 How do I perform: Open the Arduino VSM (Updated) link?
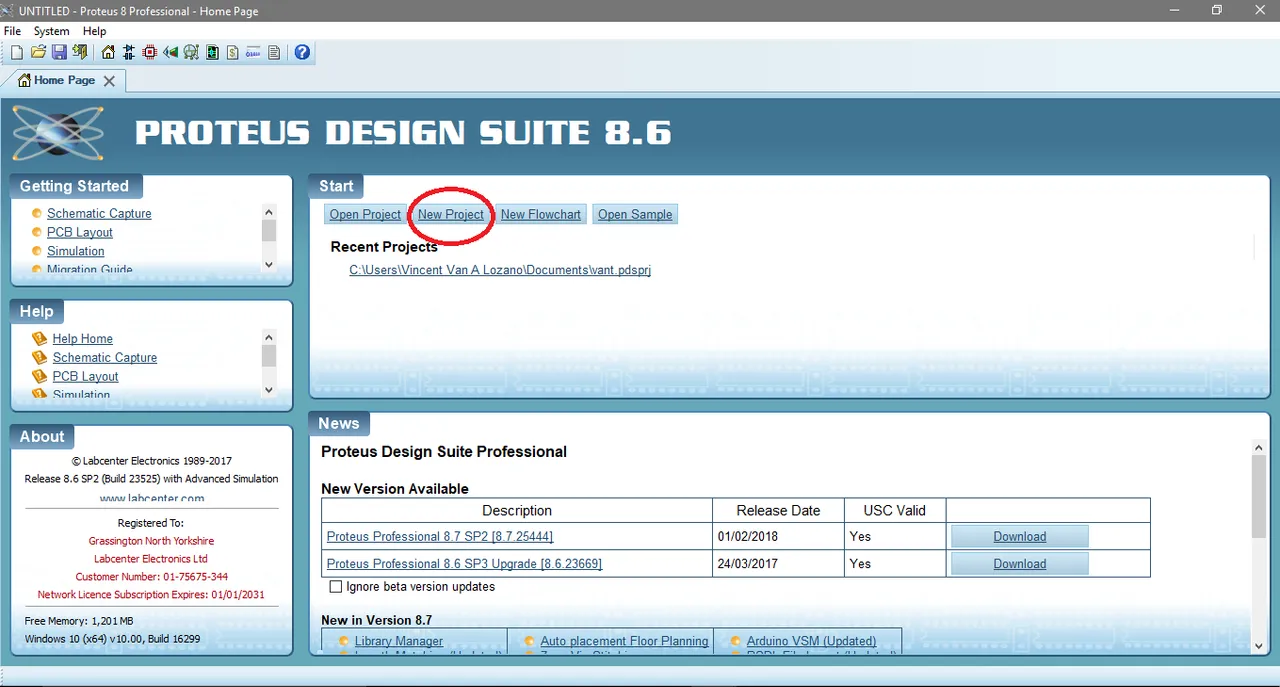pyautogui.click(x=812, y=641)
